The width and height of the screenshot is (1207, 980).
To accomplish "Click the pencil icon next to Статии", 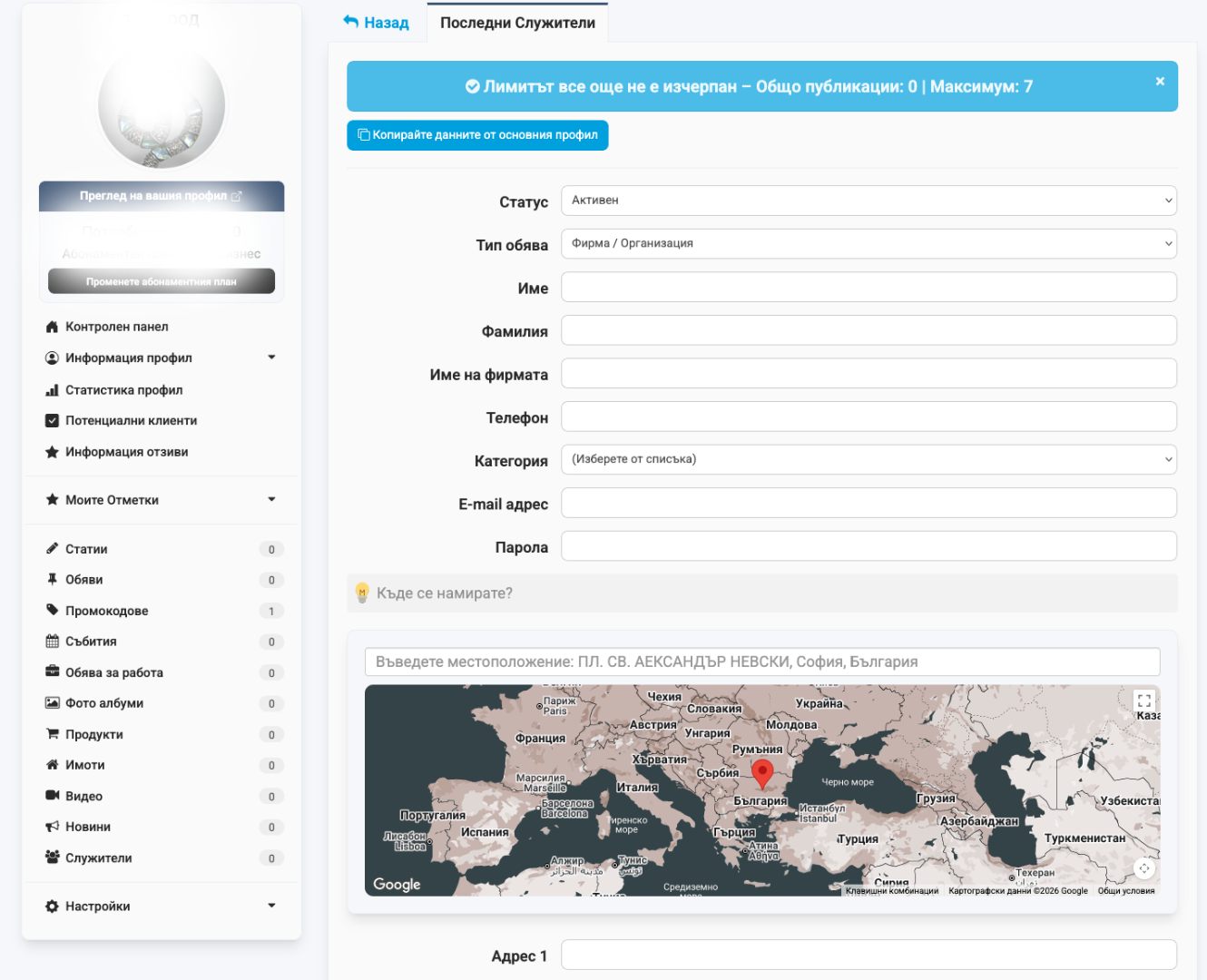I will point(53,549).
